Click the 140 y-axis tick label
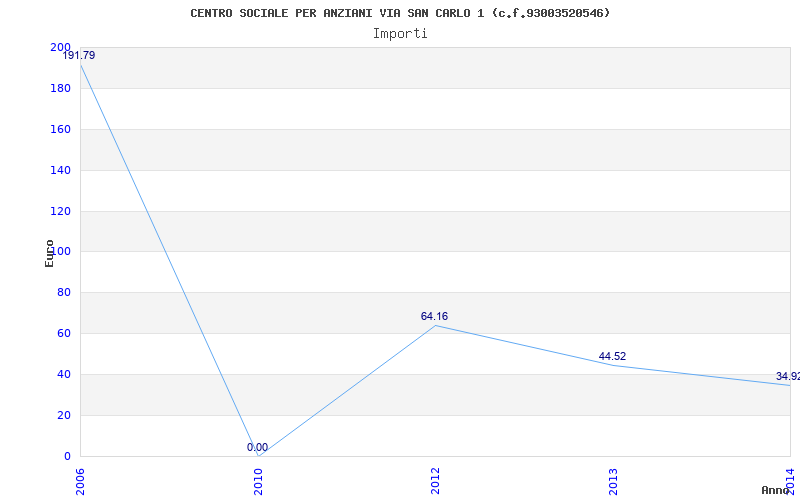 click(x=60, y=170)
